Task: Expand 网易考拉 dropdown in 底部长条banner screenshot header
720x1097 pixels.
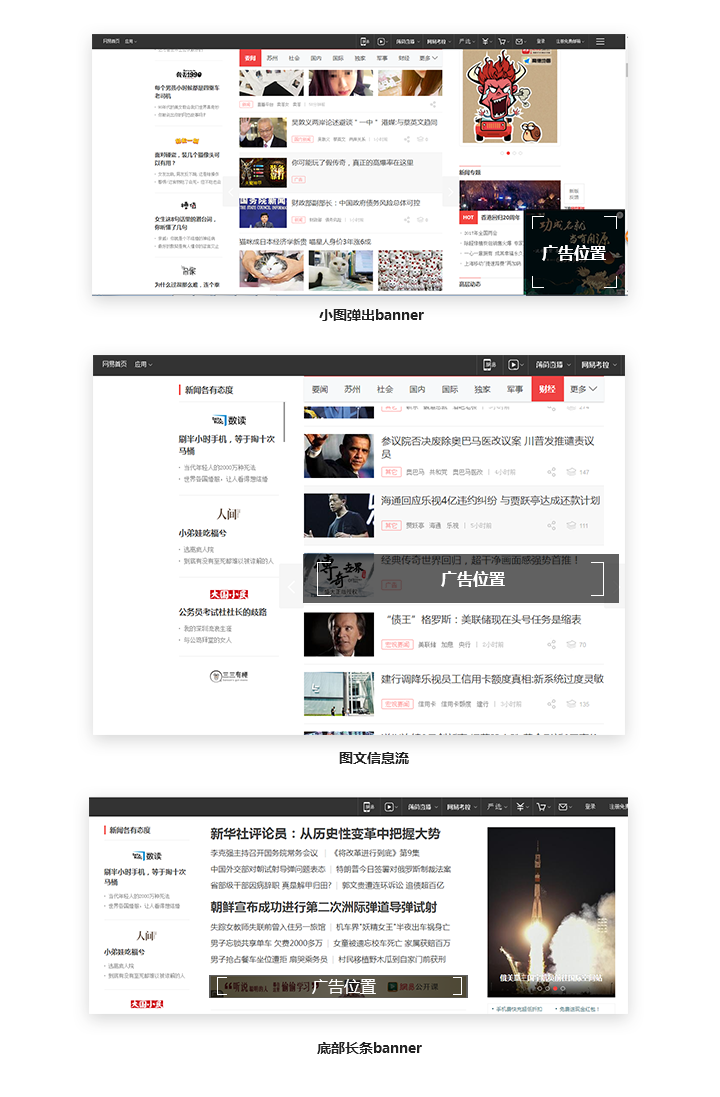Action: (461, 807)
